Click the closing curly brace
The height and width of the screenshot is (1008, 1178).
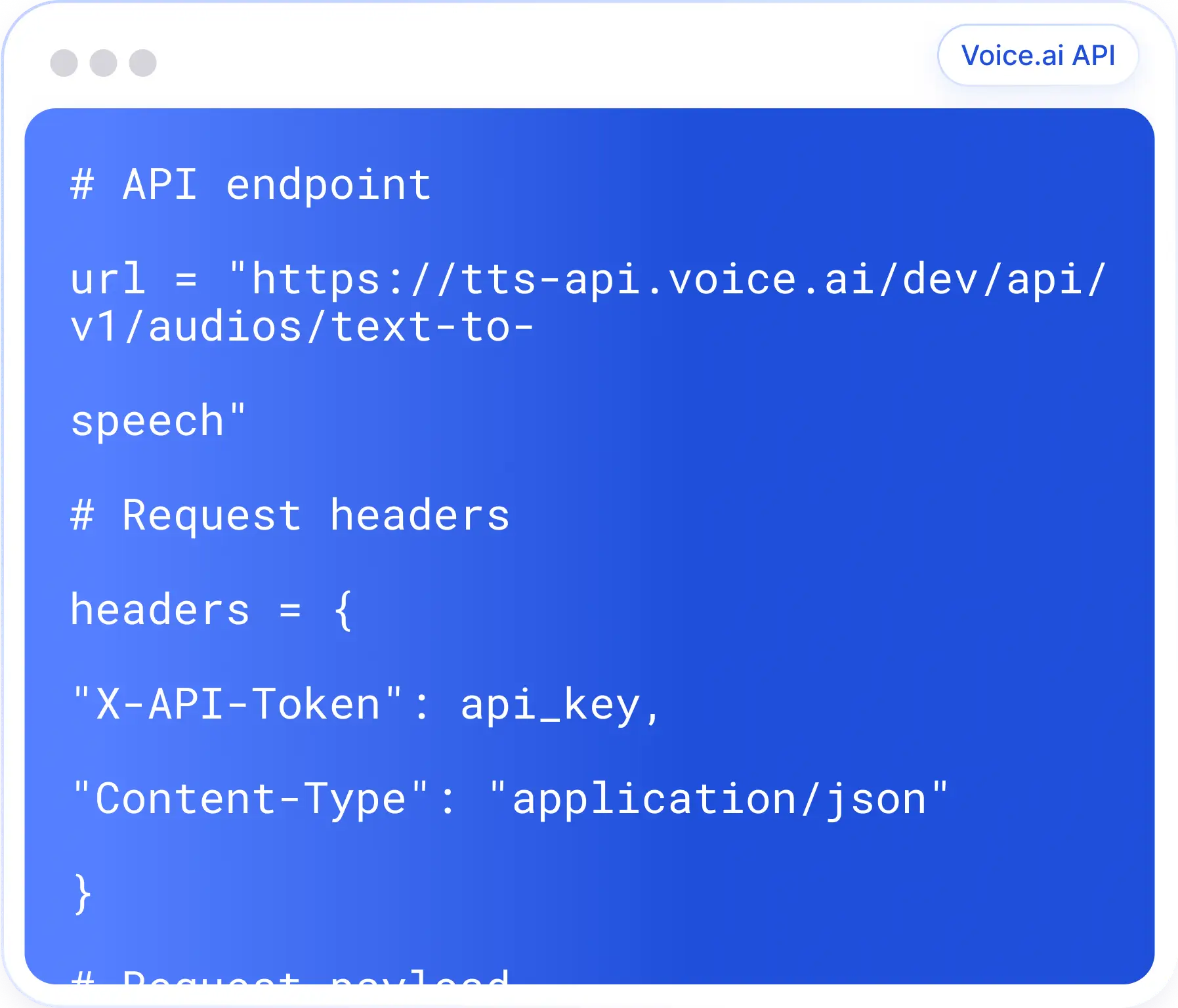point(83,894)
